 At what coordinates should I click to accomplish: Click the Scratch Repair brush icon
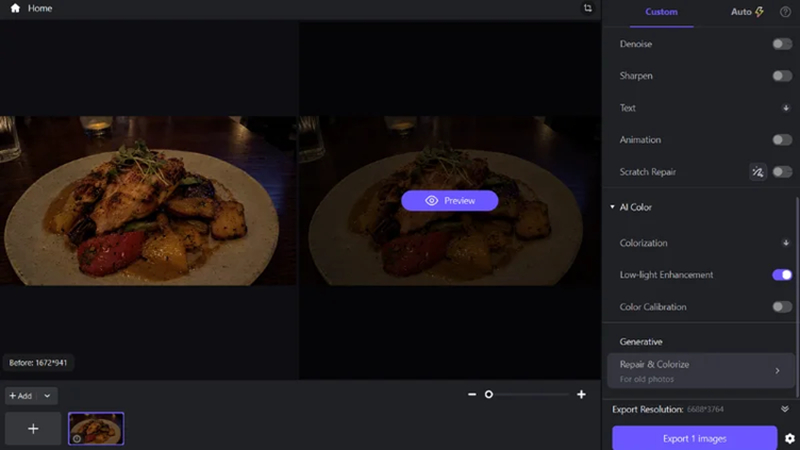[x=758, y=172]
